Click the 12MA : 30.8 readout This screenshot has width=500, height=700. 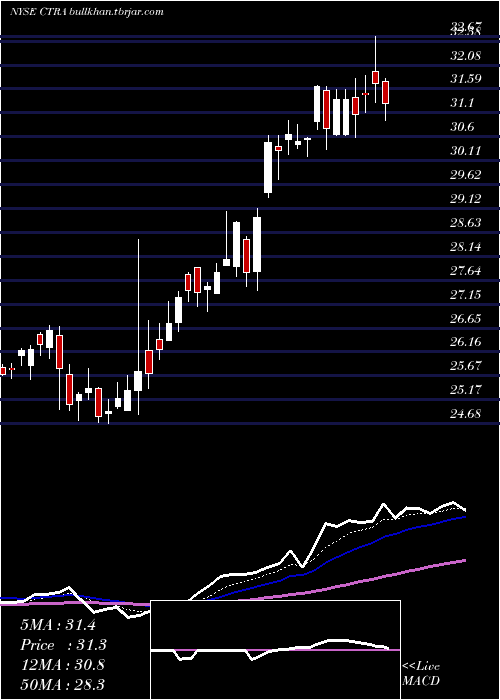point(62,665)
